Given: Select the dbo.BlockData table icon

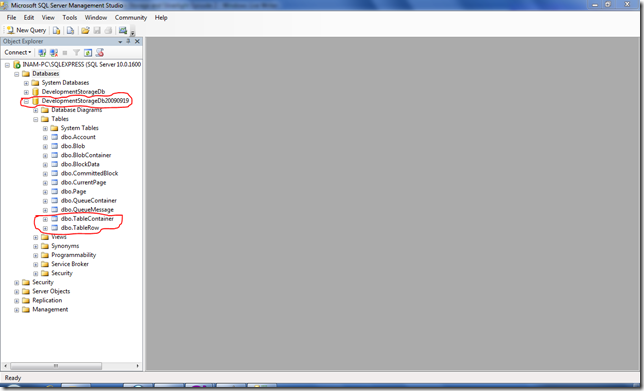Looking at the screenshot, I should click(x=55, y=164).
